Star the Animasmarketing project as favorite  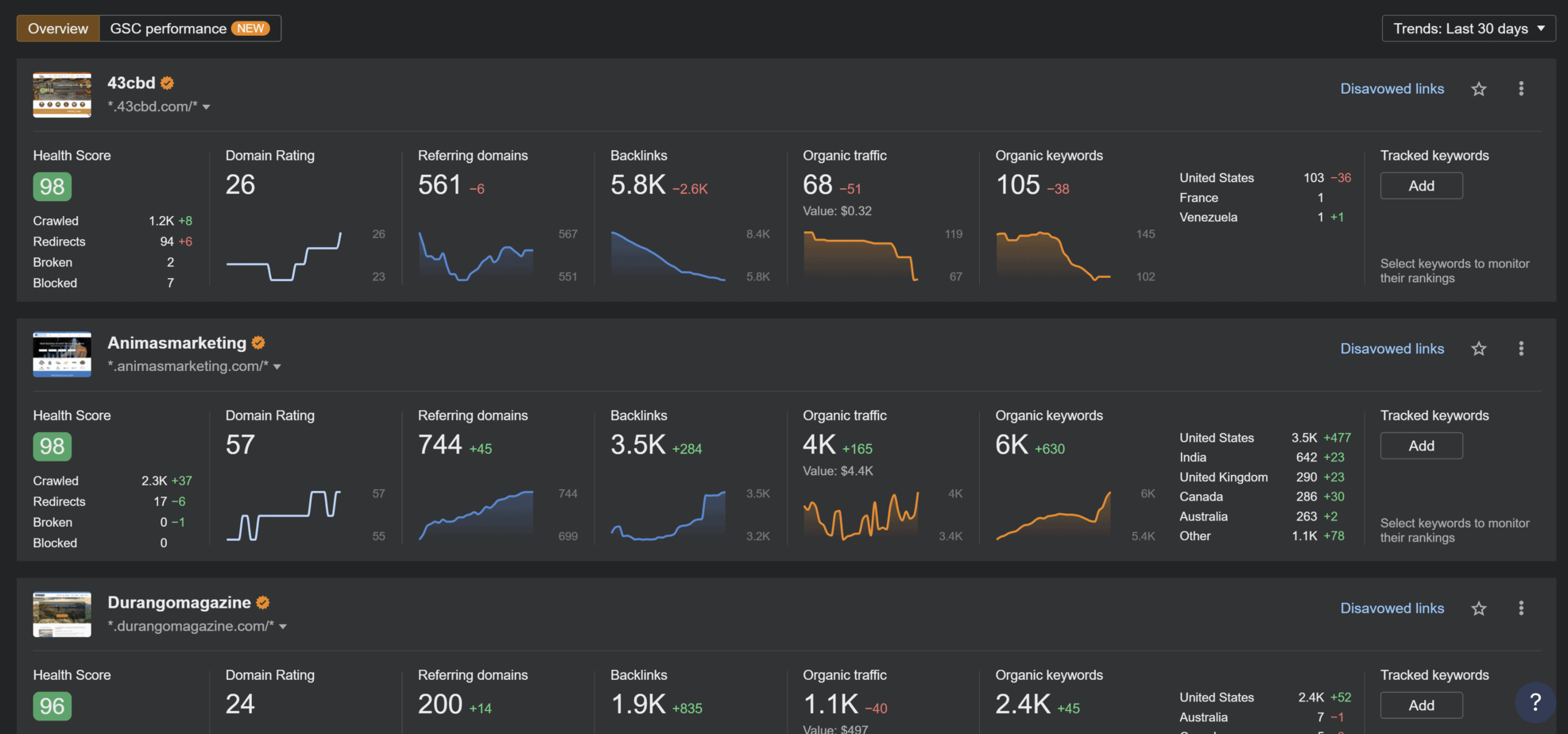(1479, 348)
